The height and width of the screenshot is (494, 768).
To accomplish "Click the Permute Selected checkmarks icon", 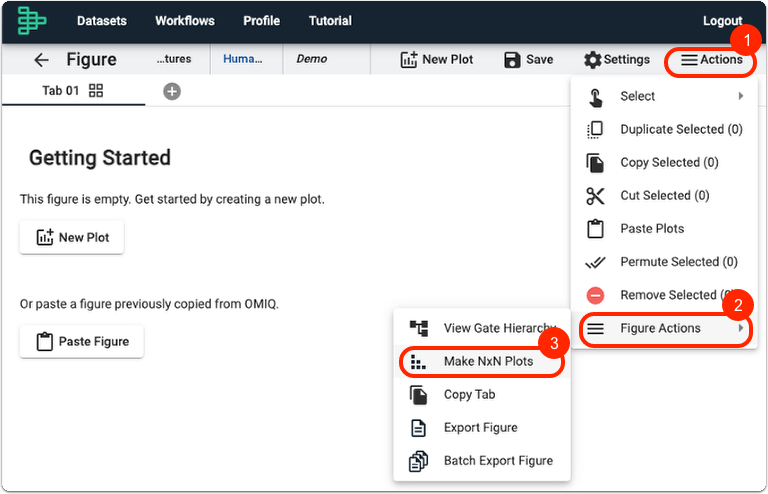I will tap(595, 262).
